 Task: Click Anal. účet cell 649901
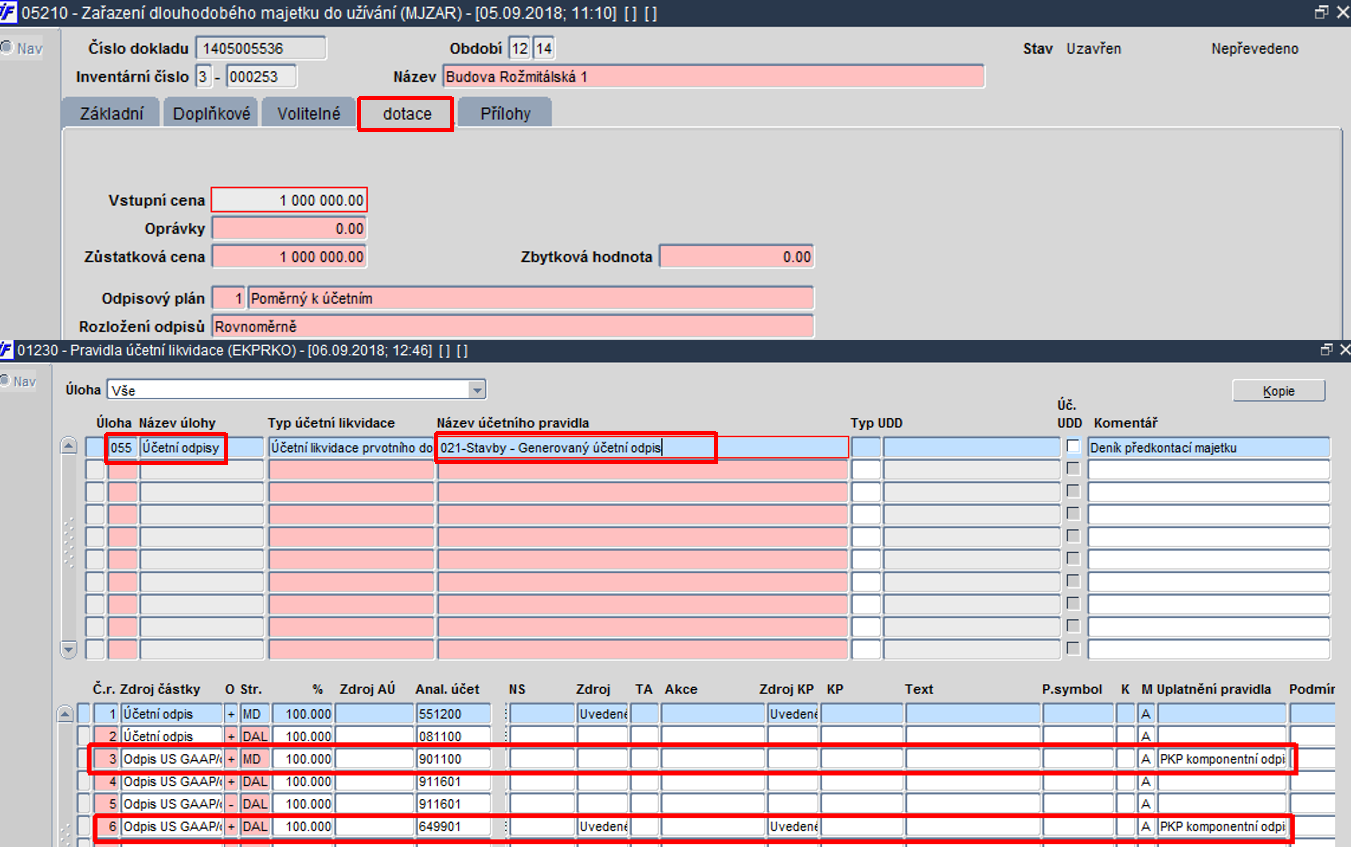pos(453,826)
